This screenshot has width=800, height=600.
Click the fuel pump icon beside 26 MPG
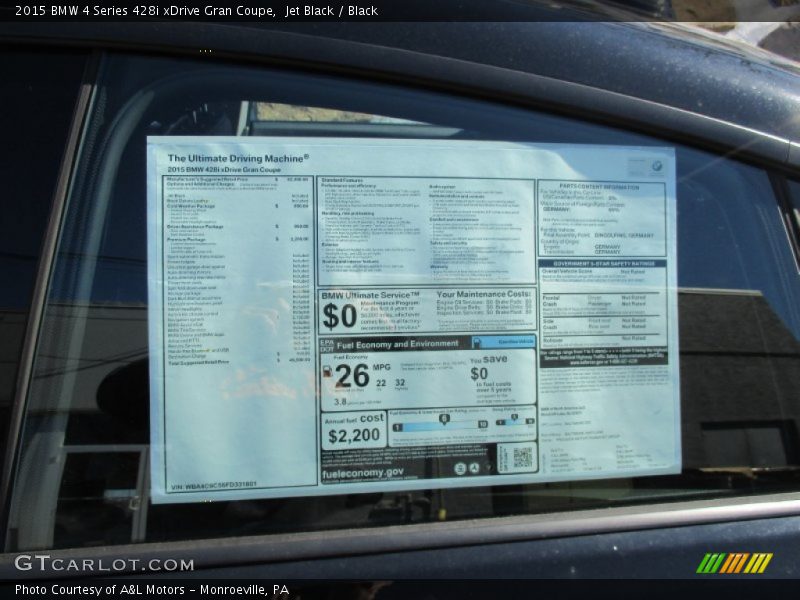(327, 372)
